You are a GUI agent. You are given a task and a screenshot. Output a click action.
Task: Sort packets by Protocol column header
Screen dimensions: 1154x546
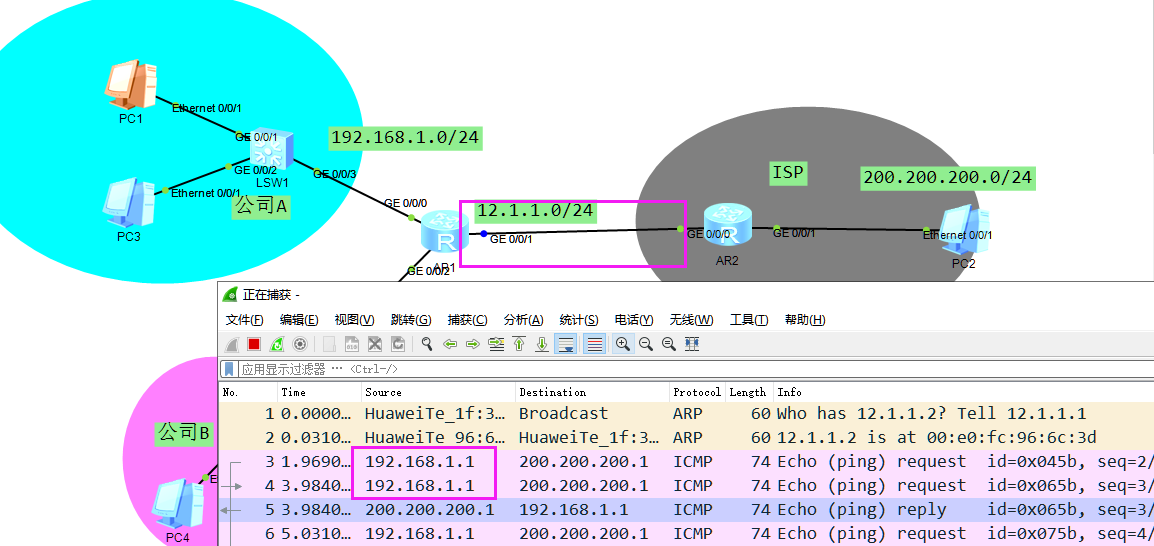[x=697, y=392]
